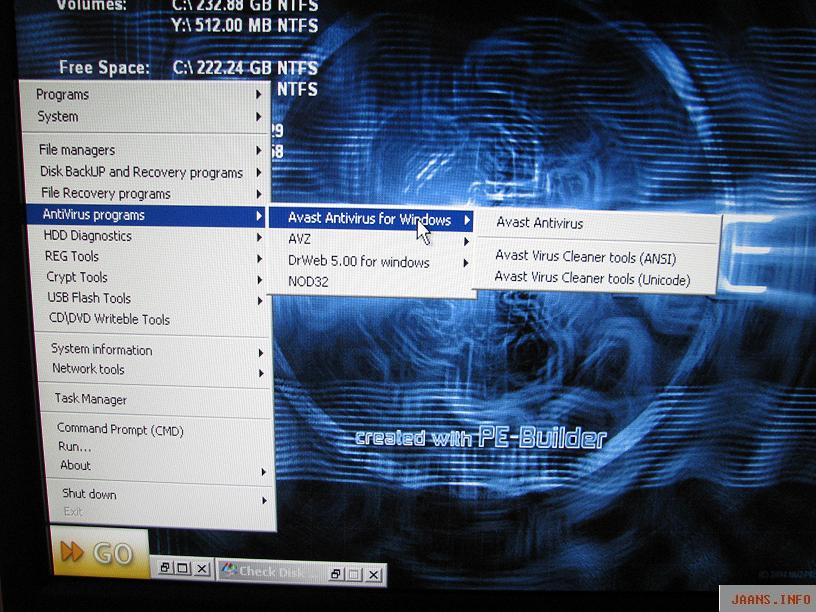Screen dimensions: 816x612
Task: Restore the Check Disk taskbar window
Action: click(x=336, y=574)
